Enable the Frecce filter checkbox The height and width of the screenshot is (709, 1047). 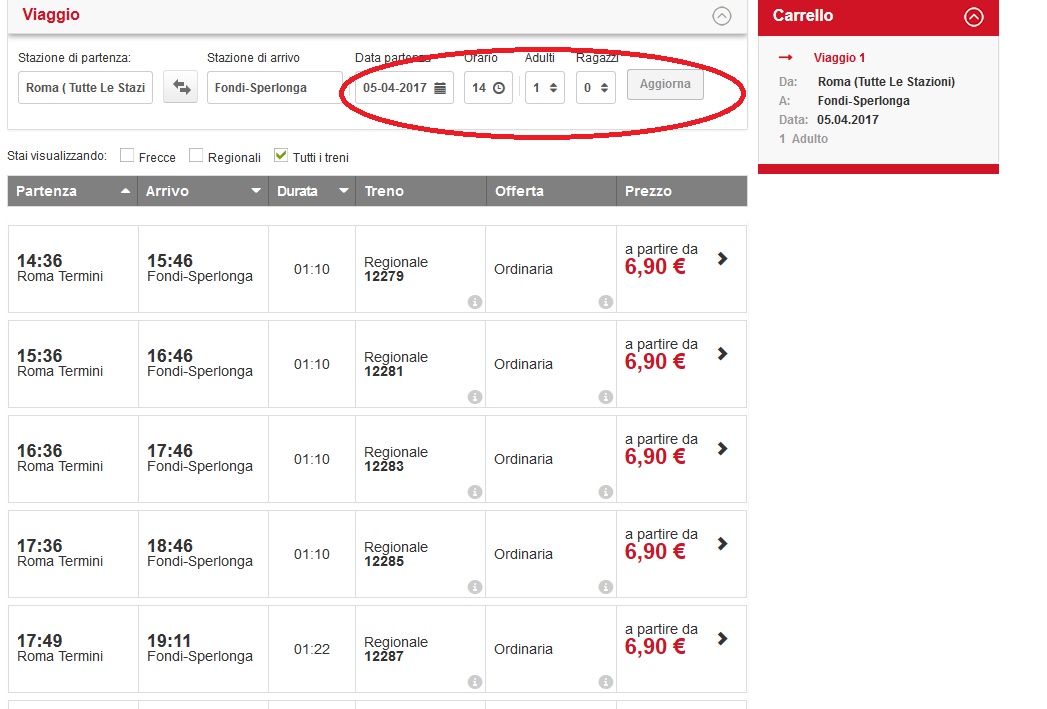coord(127,155)
